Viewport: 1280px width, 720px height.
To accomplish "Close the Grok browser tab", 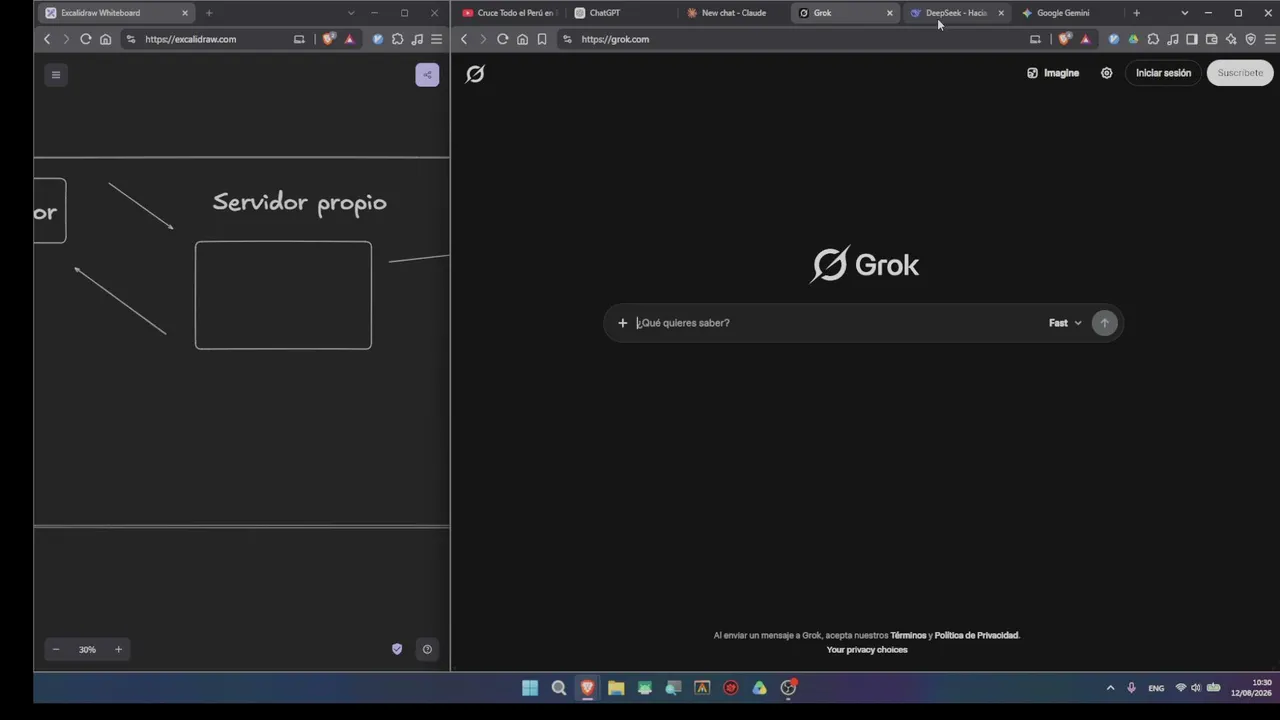I will (x=890, y=13).
